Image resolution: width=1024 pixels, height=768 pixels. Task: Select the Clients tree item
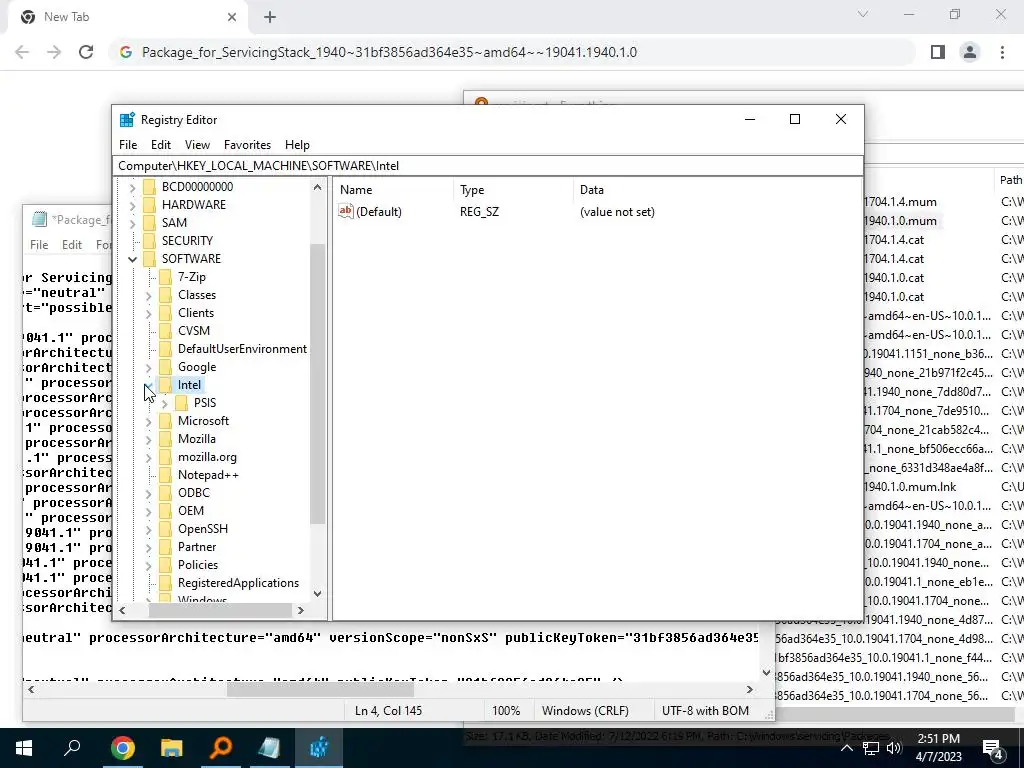pyautogui.click(x=195, y=313)
